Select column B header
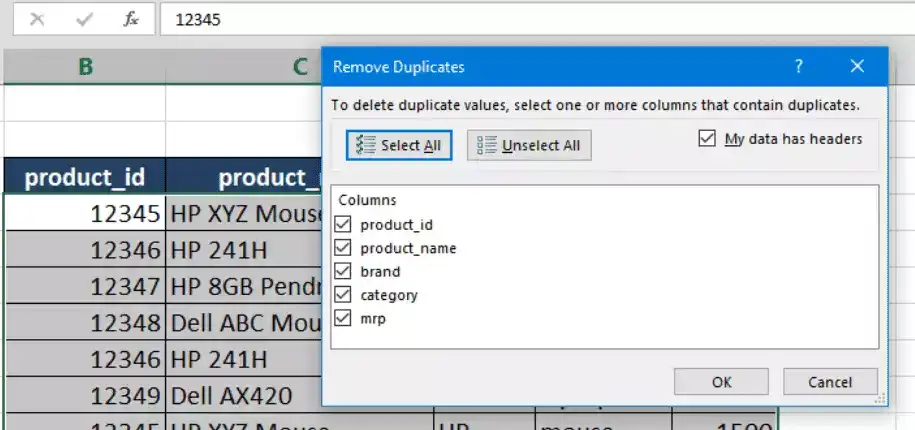 click(x=86, y=67)
